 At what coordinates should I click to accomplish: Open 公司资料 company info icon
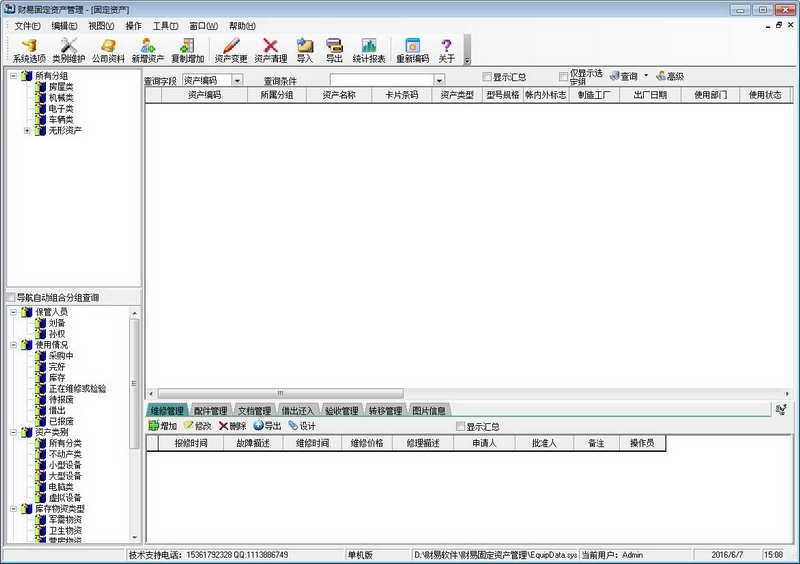tap(108, 50)
